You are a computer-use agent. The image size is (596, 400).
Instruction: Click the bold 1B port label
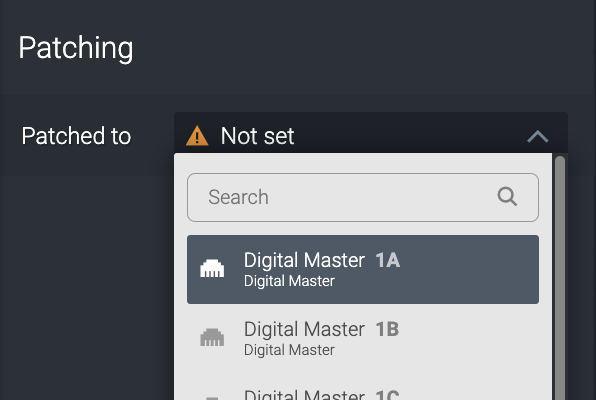(387, 329)
